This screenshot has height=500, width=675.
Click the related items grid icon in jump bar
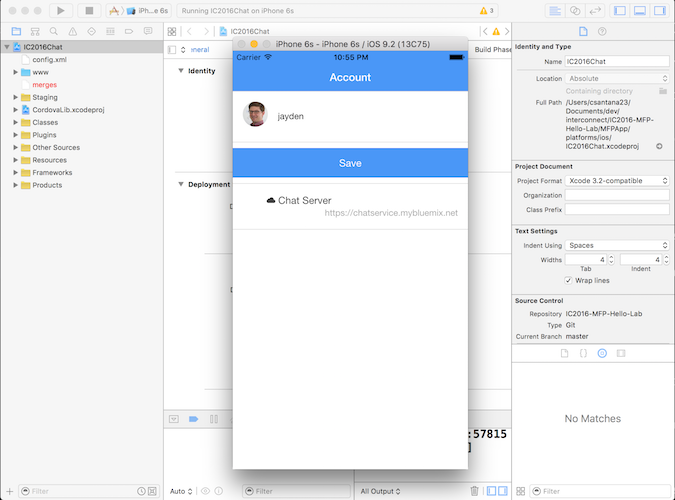coord(172,31)
